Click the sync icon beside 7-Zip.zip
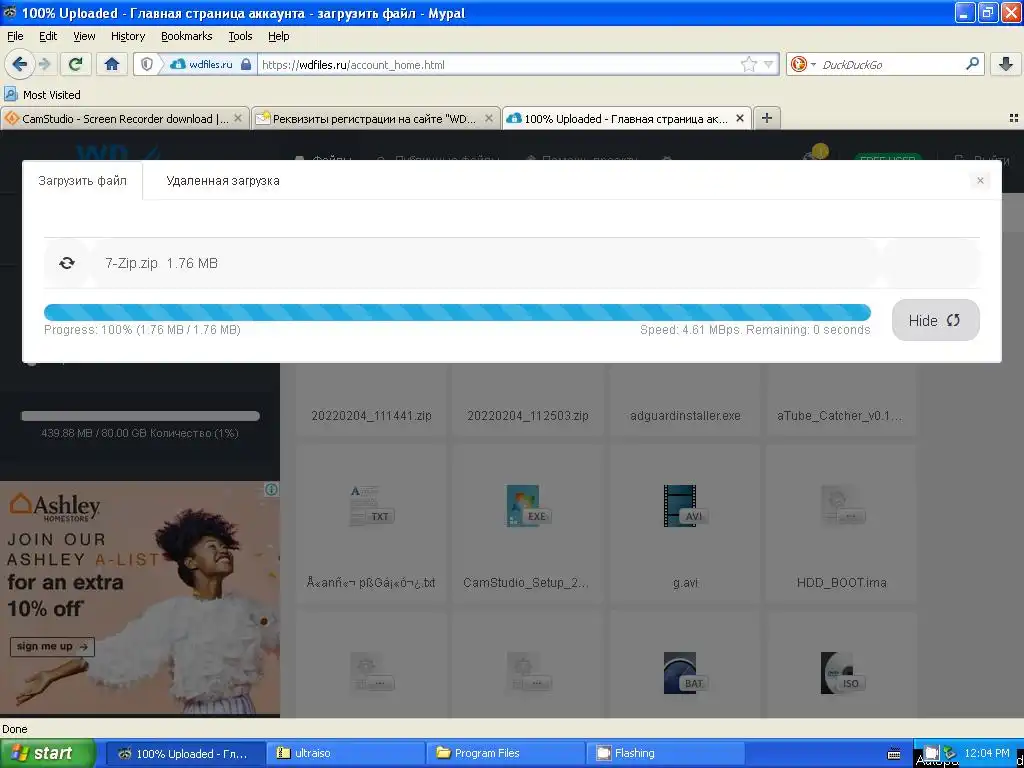1024x768 pixels. pos(67,263)
